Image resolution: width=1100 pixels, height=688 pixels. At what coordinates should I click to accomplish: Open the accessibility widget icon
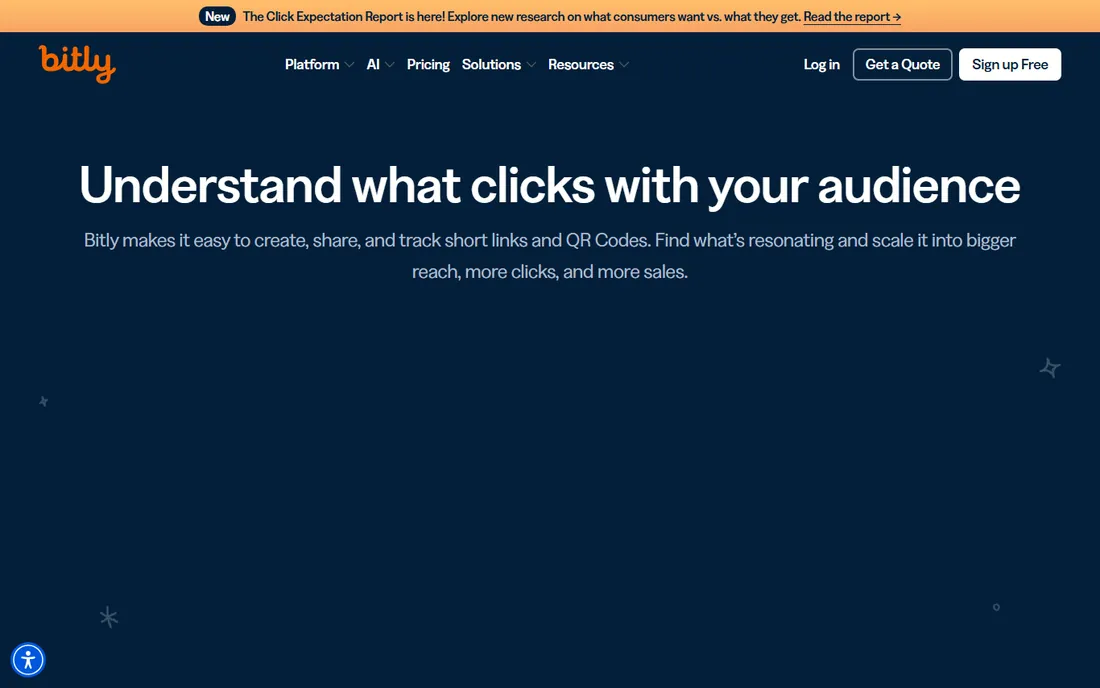pos(28,660)
